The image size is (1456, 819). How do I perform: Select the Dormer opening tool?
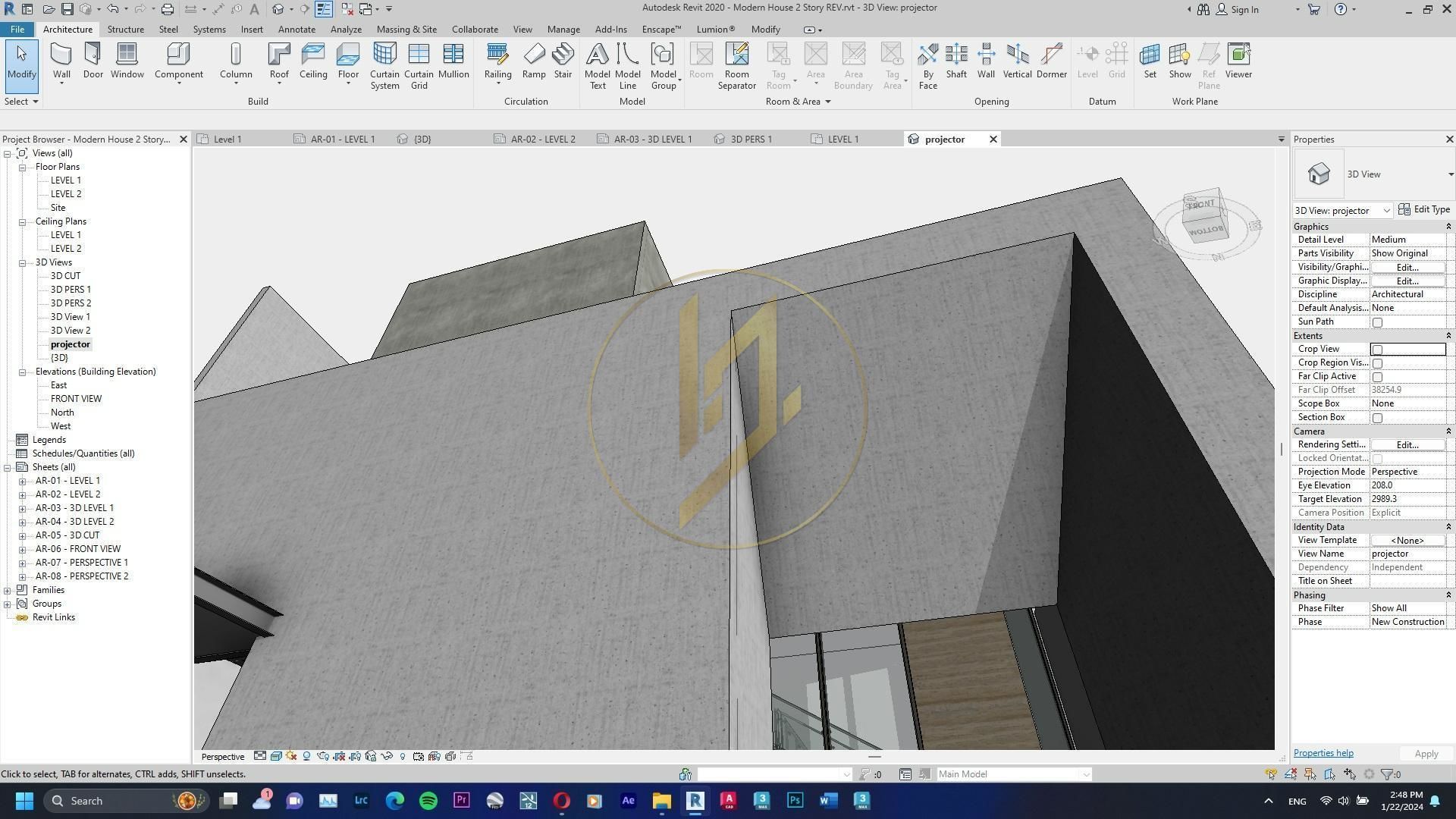click(1052, 61)
